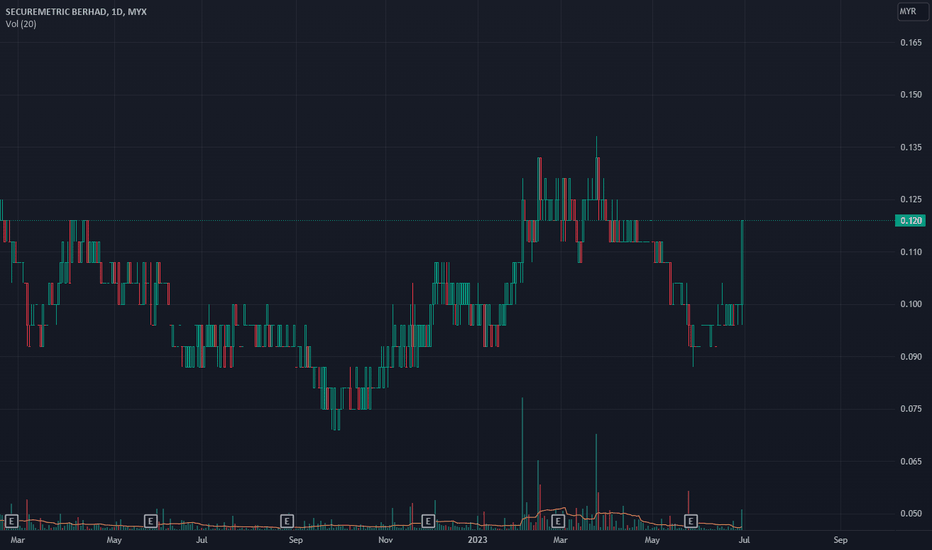This screenshot has width=932, height=550.
Task: Click the tallest volume bar in February 2023
Action: 522,463
